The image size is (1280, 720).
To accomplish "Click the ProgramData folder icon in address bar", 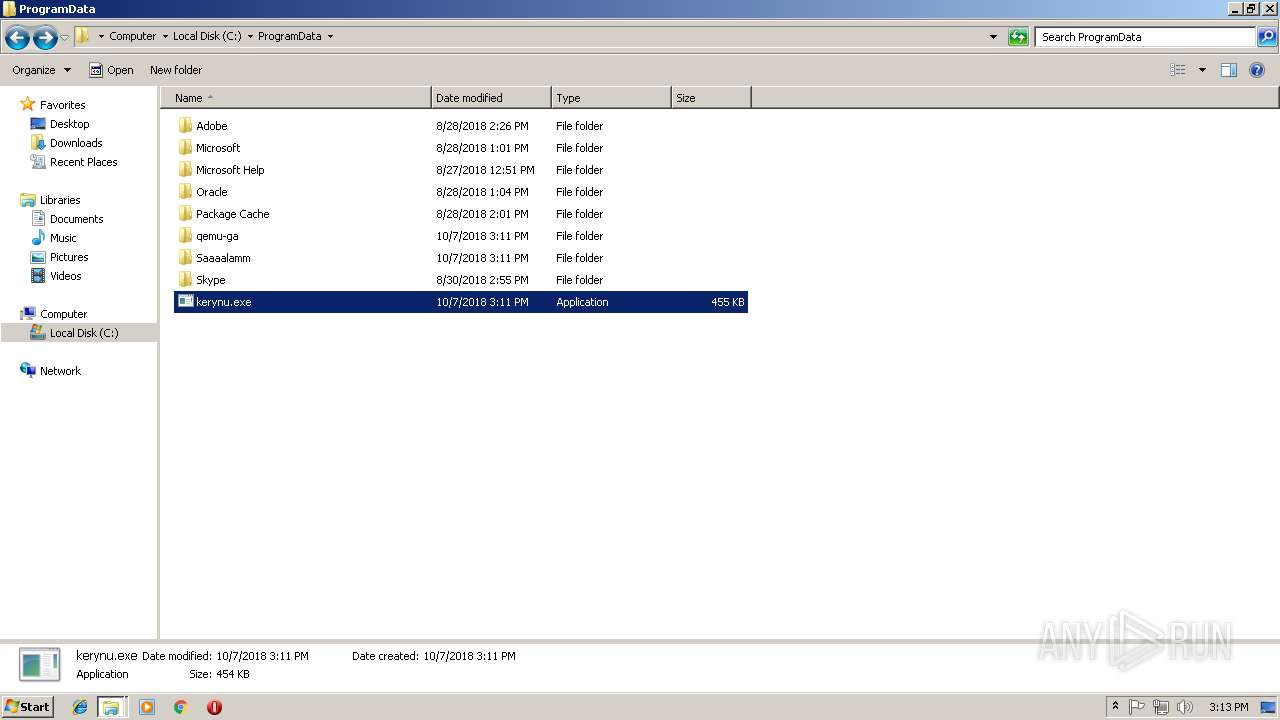I will 83,36.
